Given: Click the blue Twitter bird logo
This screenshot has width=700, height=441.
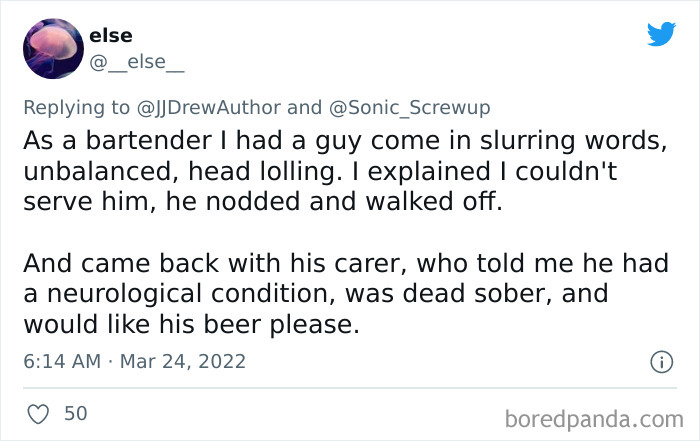Looking at the screenshot, I should click(661, 34).
